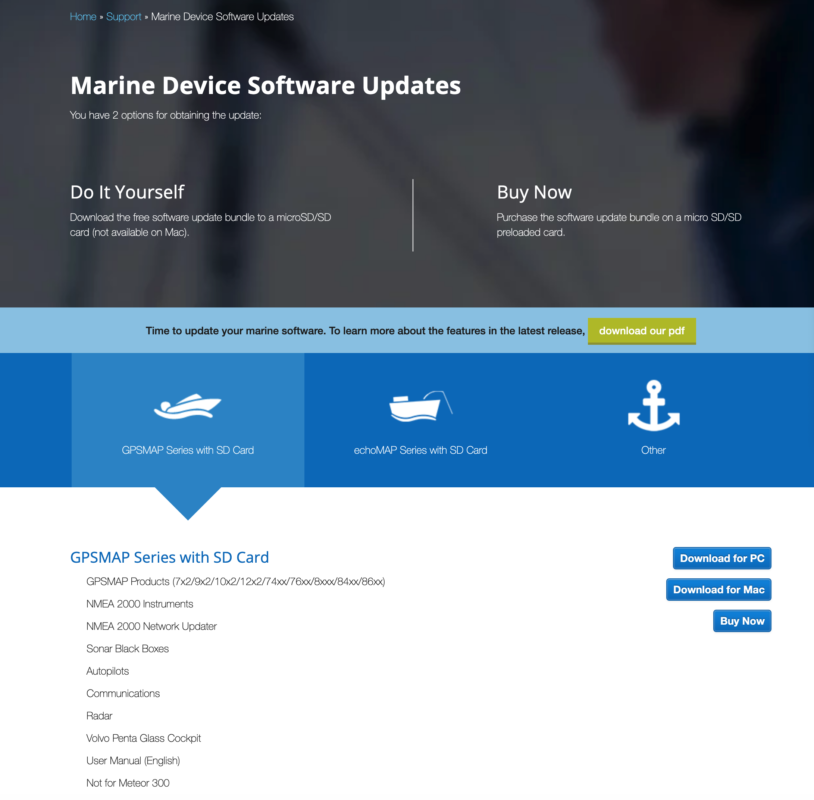The image size is (814, 800).
Task: Click Download for PC button
Action: [722, 559]
